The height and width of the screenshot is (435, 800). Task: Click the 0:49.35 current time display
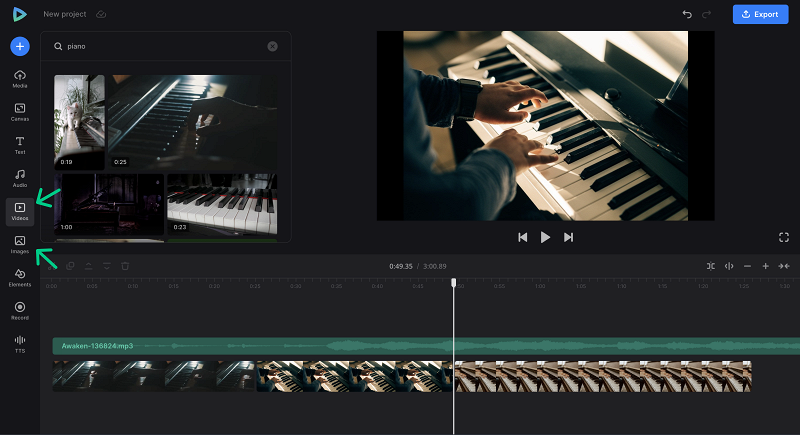(x=401, y=266)
